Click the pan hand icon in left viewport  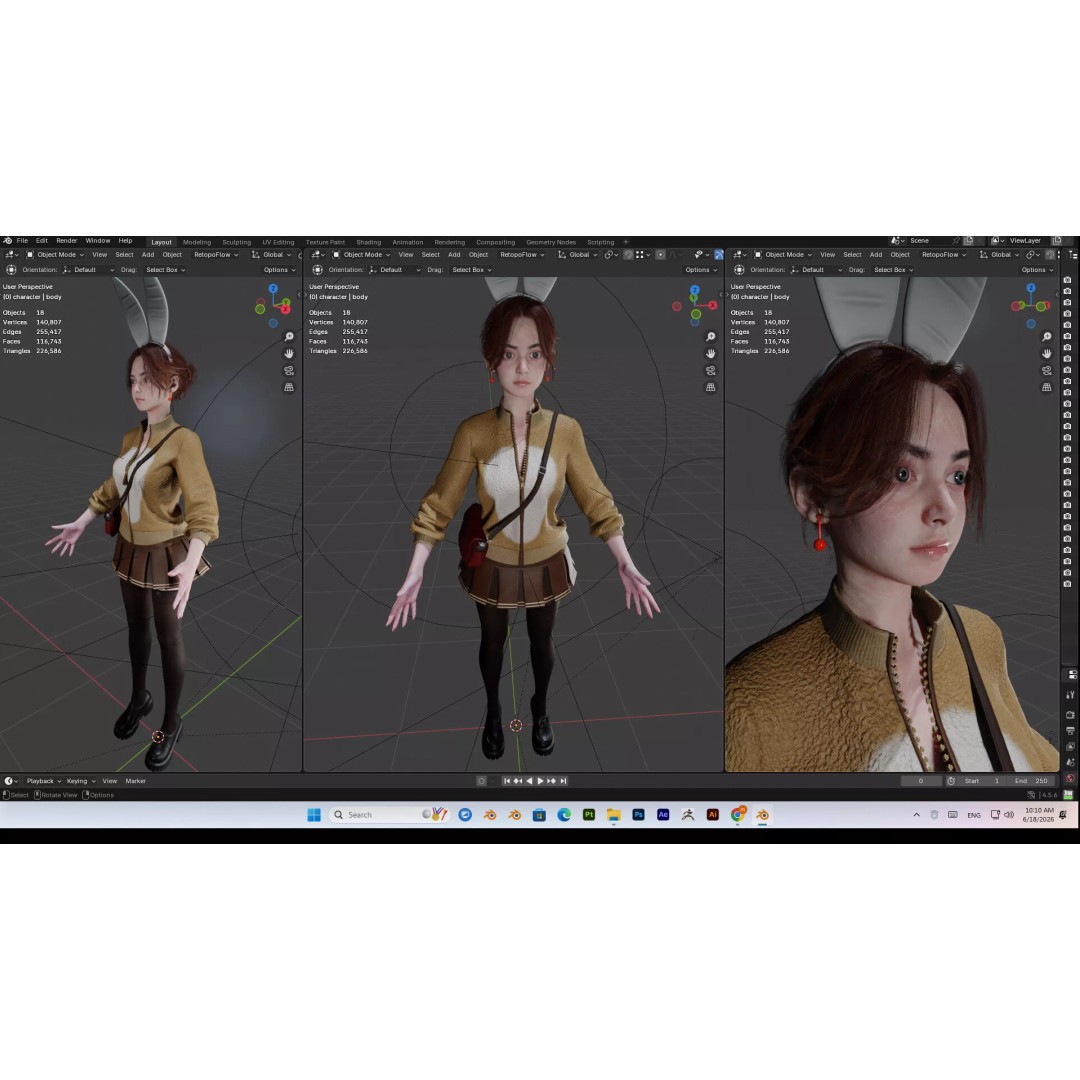(x=289, y=353)
